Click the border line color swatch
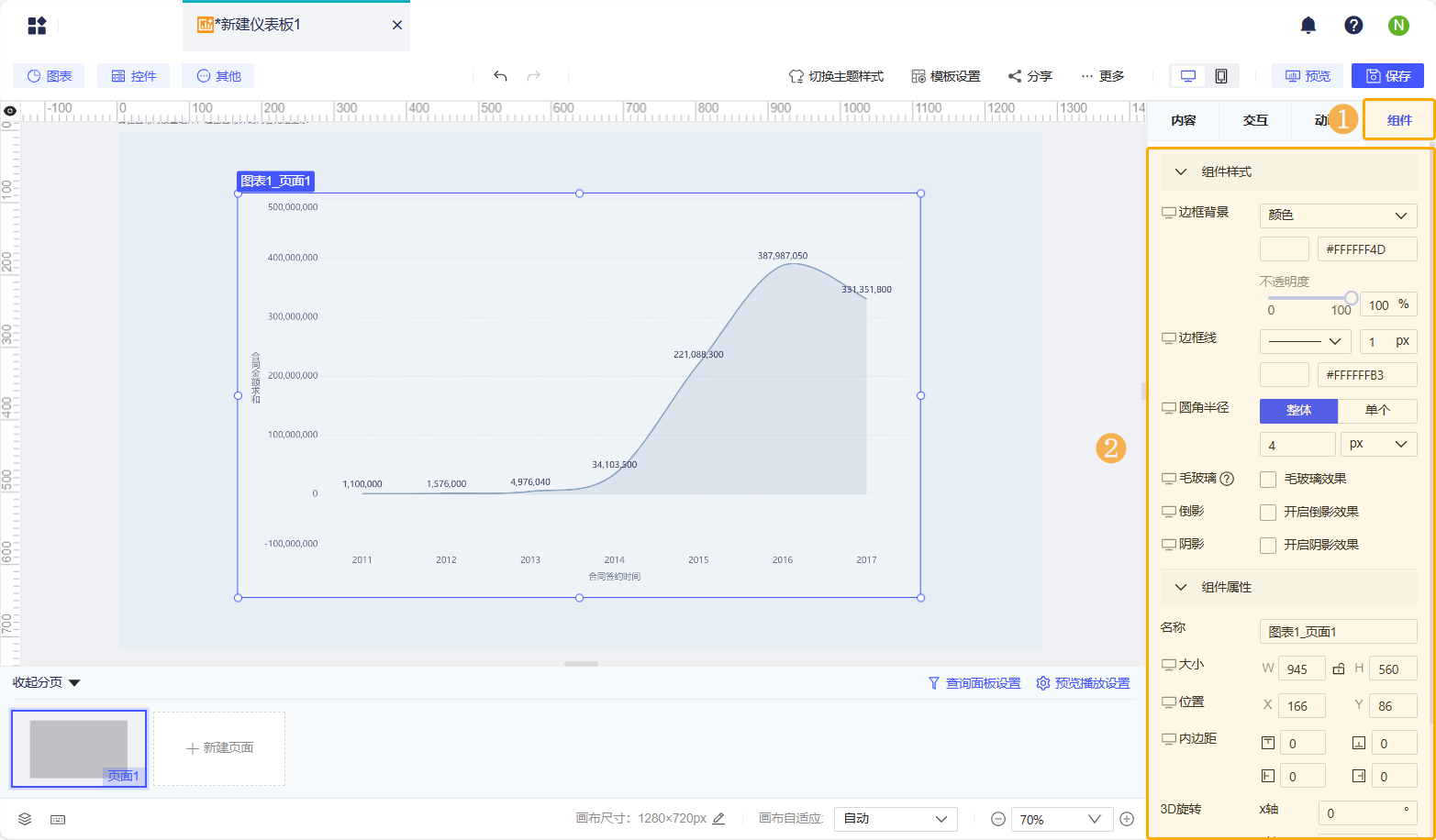 [x=1285, y=374]
